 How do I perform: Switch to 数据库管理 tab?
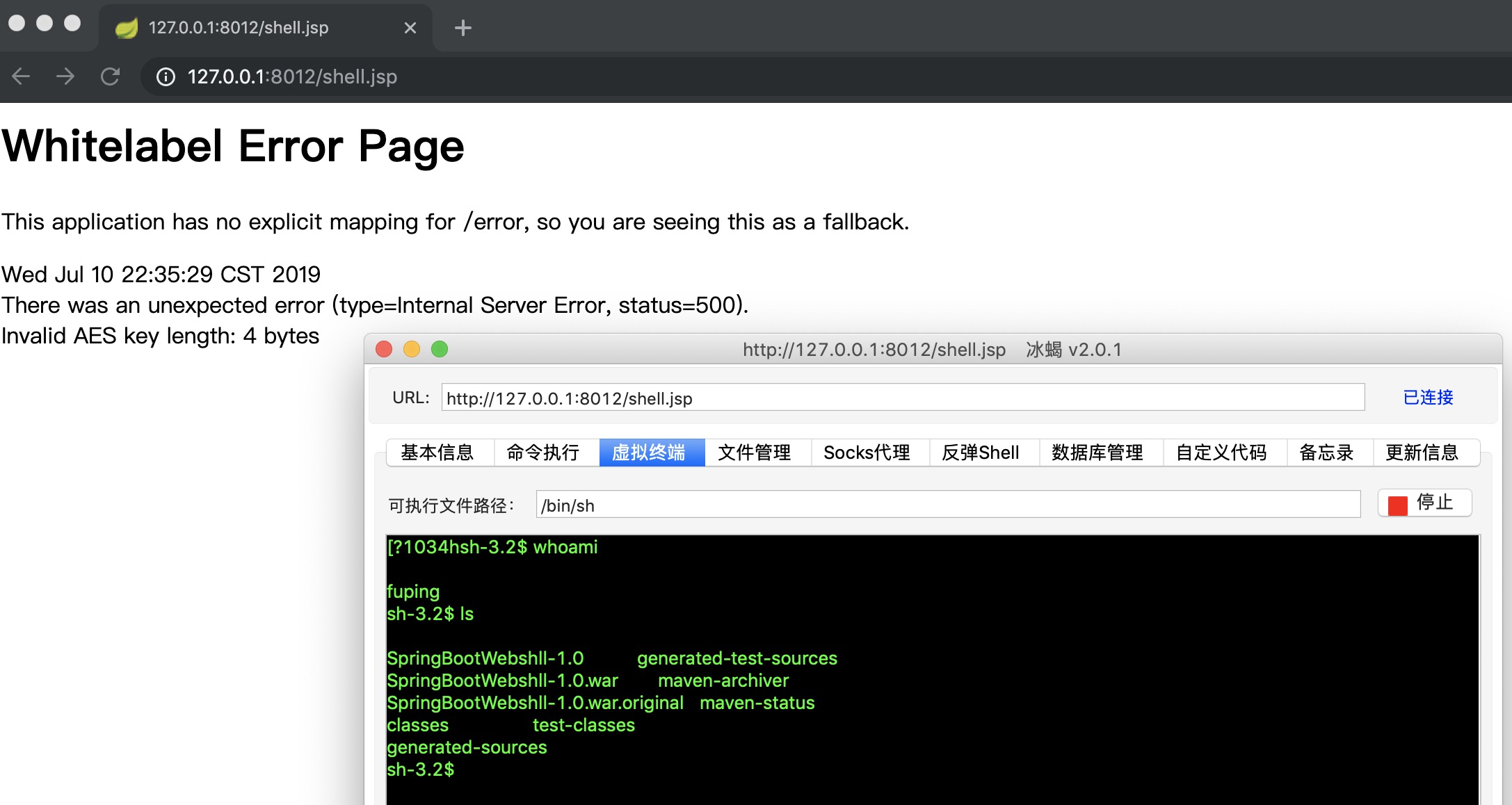coord(1097,453)
